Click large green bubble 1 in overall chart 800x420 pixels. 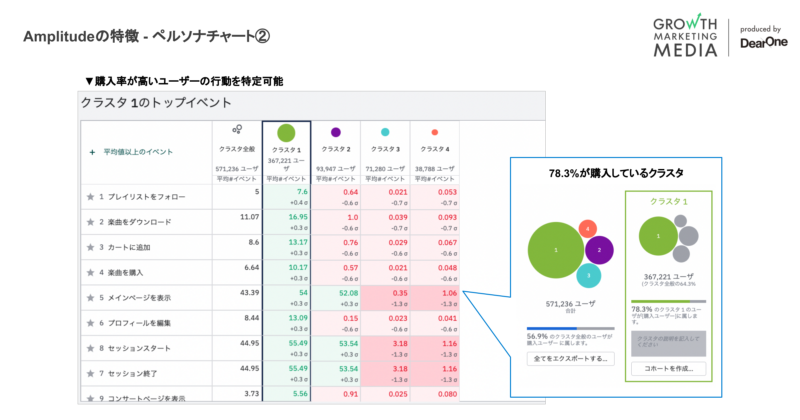(x=556, y=250)
